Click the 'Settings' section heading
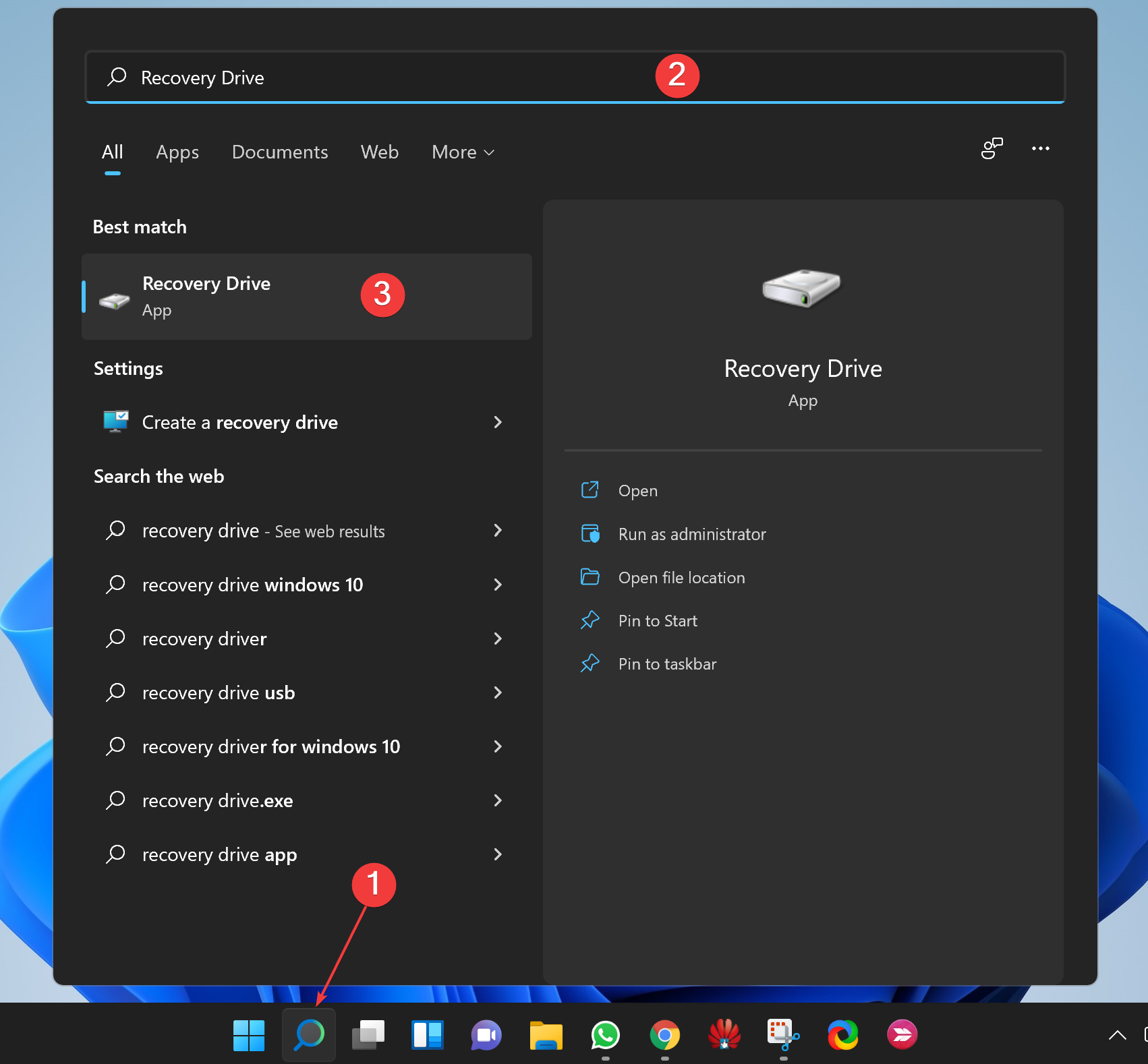 [x=128, y=369]
